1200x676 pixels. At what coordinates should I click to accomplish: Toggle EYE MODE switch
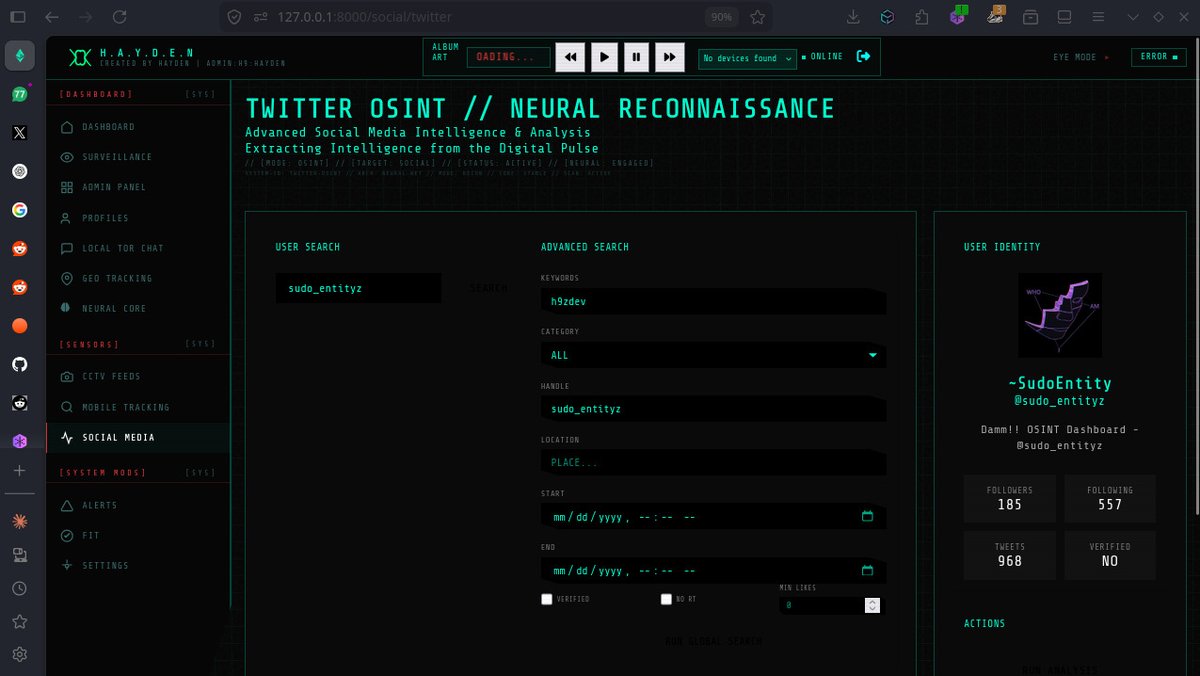click(1081, 57)
